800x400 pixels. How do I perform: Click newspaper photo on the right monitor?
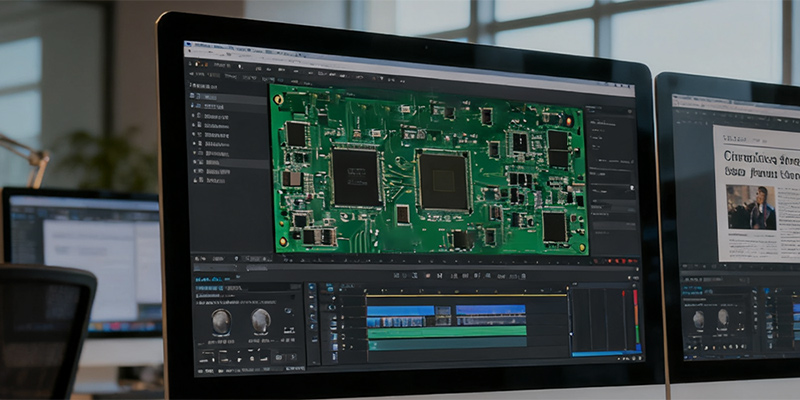click(750, 207)
